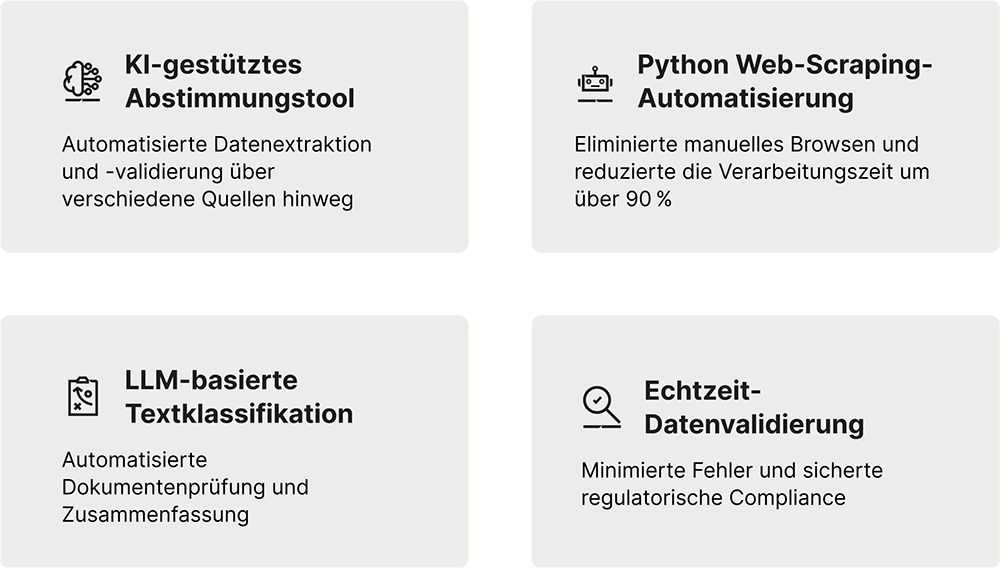Click the AI brain circuit icon
Image resolution: width=1000 pixels, height=568 pixels.
click(82, 82)
